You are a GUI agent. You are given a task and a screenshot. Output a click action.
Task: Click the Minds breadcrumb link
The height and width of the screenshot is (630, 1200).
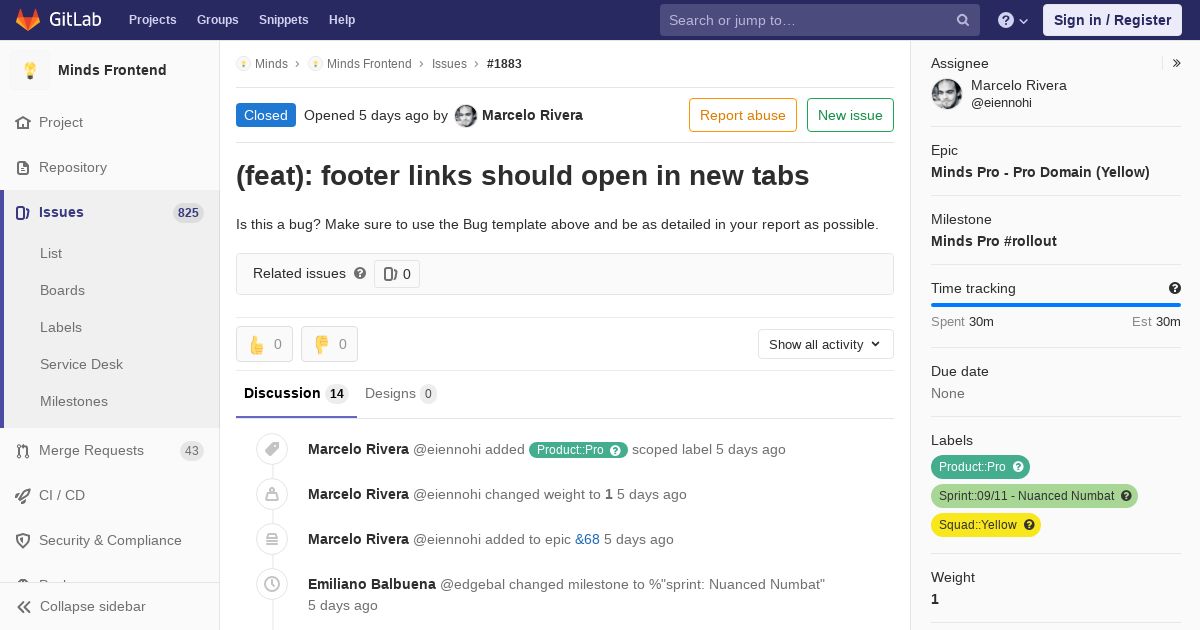coord(271,64)
